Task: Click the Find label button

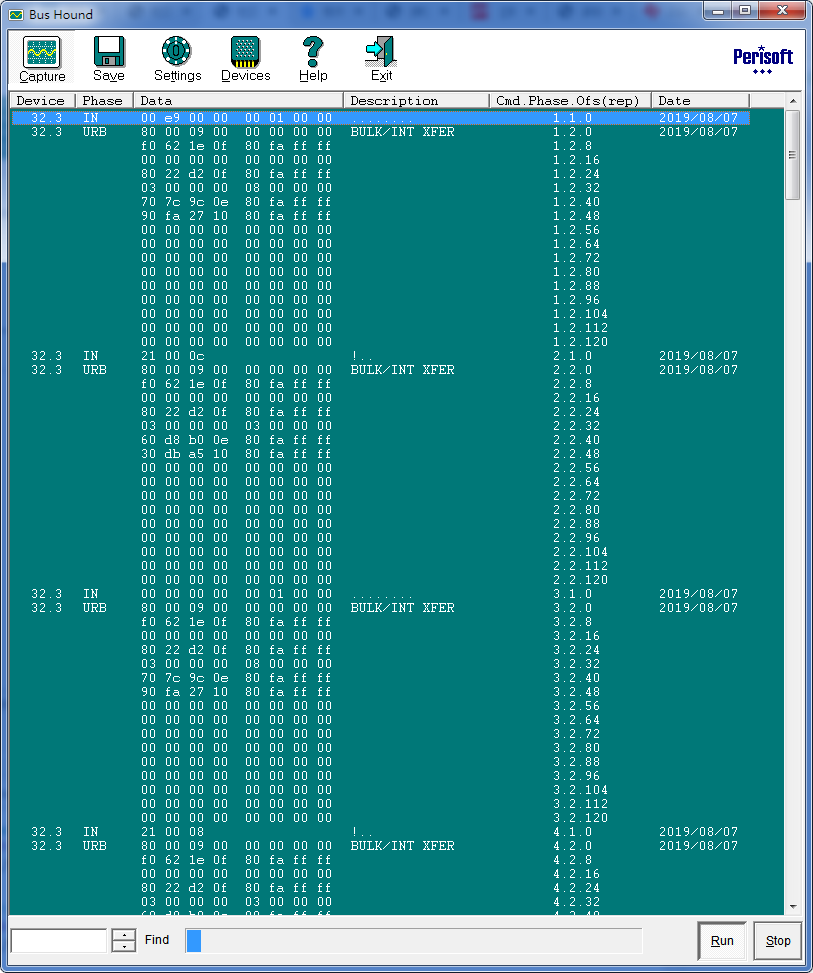Action: pyautogui.click(x=157, y=939)
